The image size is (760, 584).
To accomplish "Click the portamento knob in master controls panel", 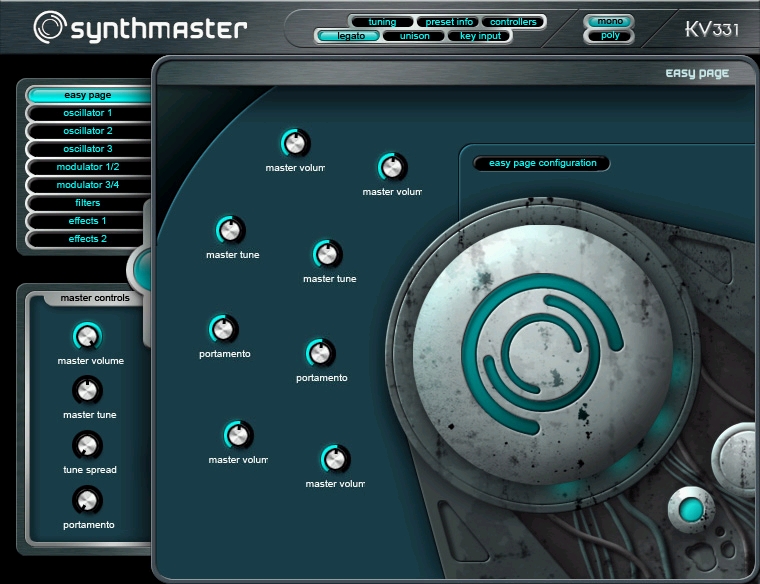I will pos(87,501).
